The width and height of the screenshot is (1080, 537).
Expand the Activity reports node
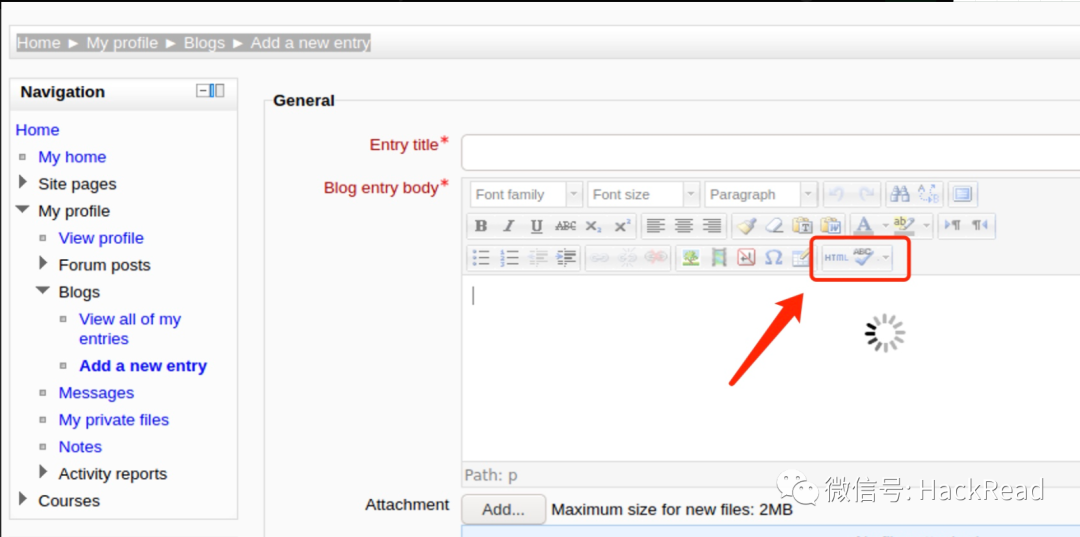click(44, 472)
